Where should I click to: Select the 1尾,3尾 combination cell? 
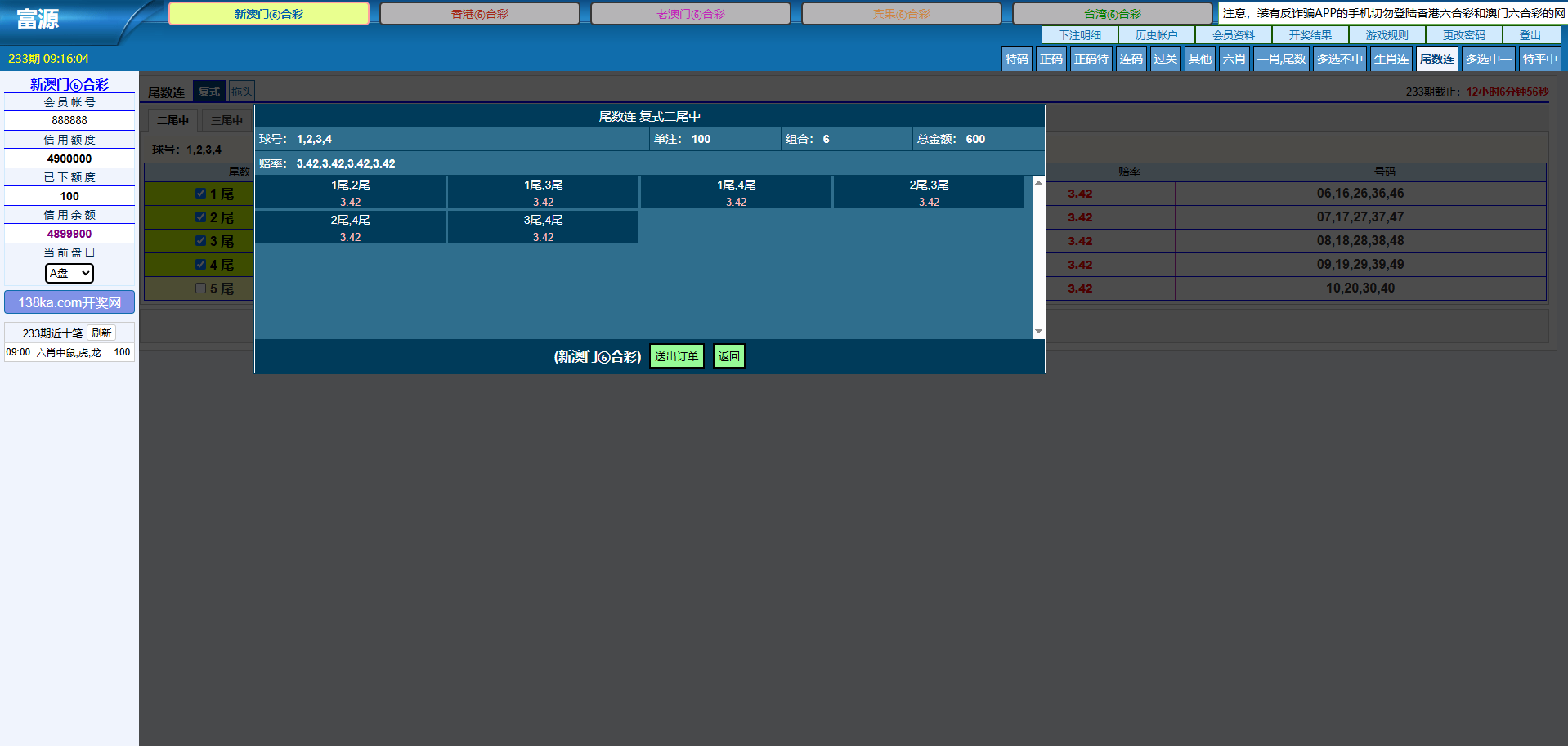click(544, 193)
